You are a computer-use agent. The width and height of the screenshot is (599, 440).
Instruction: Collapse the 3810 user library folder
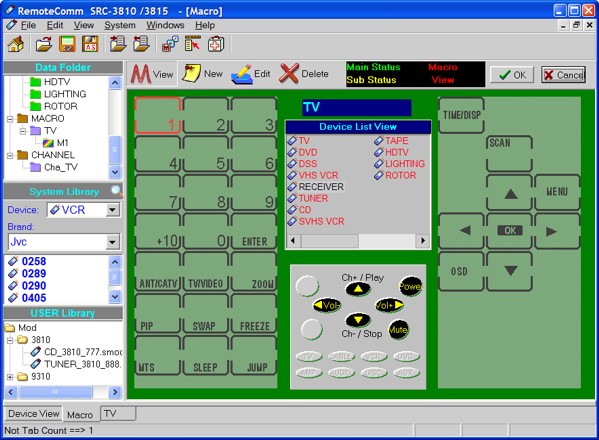(x=10, y=340)
